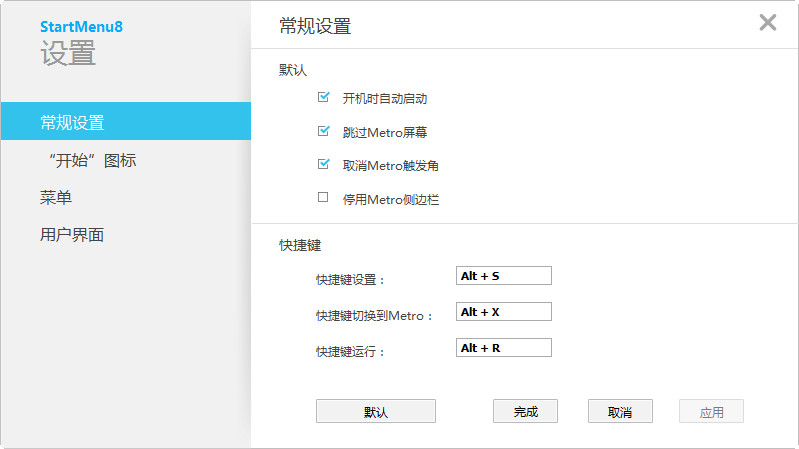
Task: Click the 常规设置 page title at top
Action: pyautogui.click(x=315, y=27)
